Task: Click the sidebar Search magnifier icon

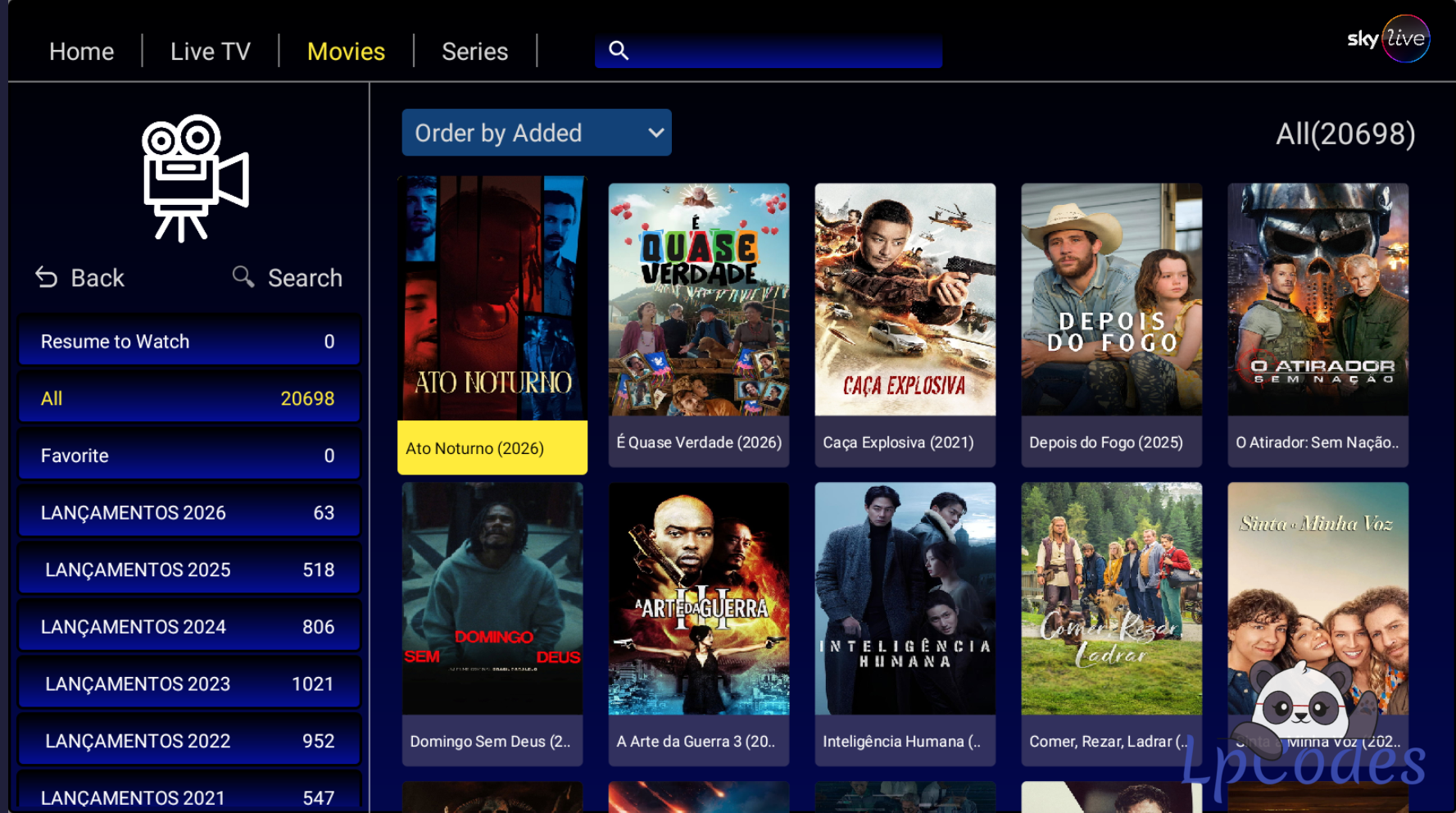Action: [x=243, y=276]
